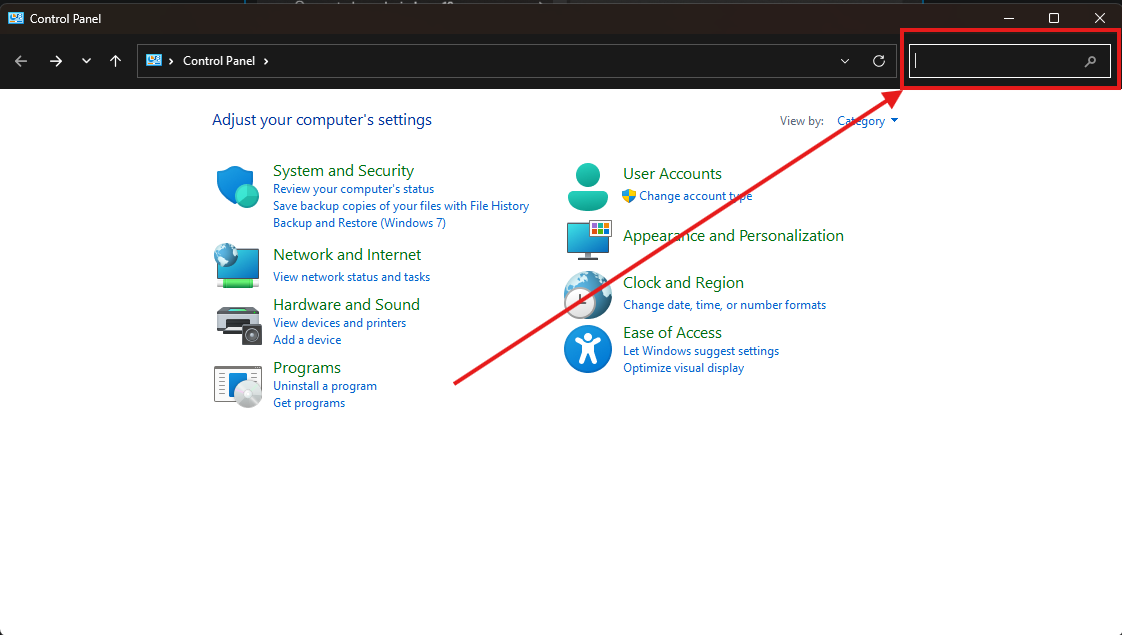
Task: Click the Programs disc icon
Action: point(238,387)
